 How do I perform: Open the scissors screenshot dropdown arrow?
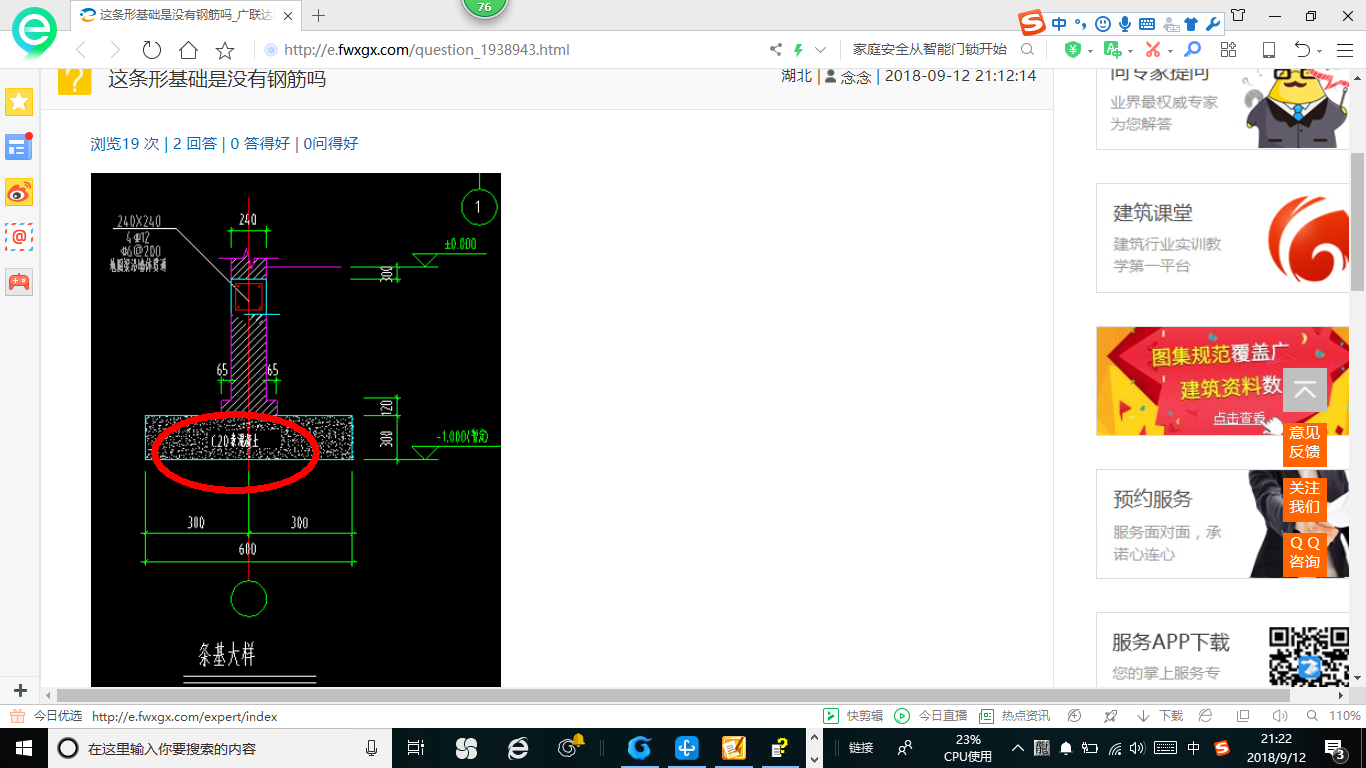coord(1170,51)
